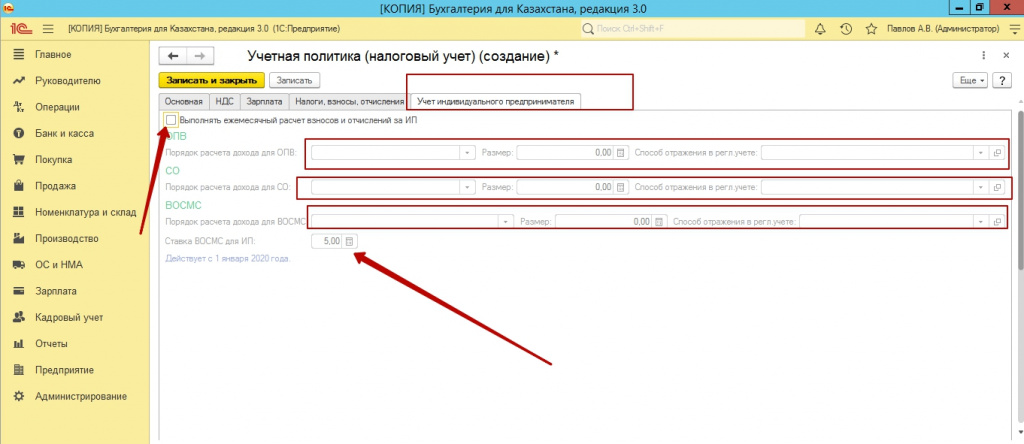Go to Банк и касса section
1024x444 pixels.
coord(64,133)
